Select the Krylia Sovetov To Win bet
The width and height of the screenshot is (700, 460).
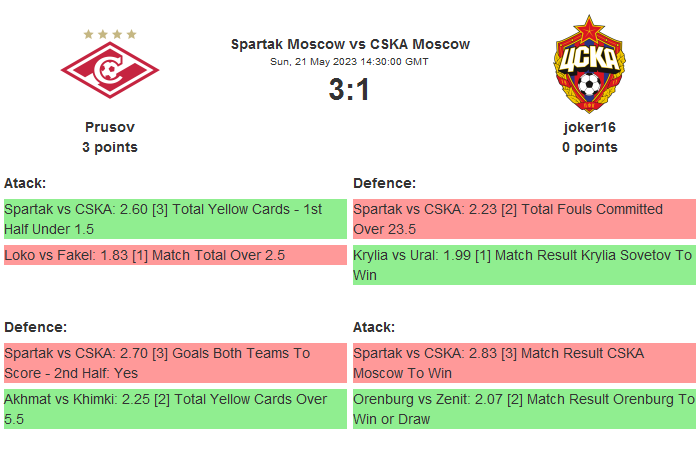524,265
